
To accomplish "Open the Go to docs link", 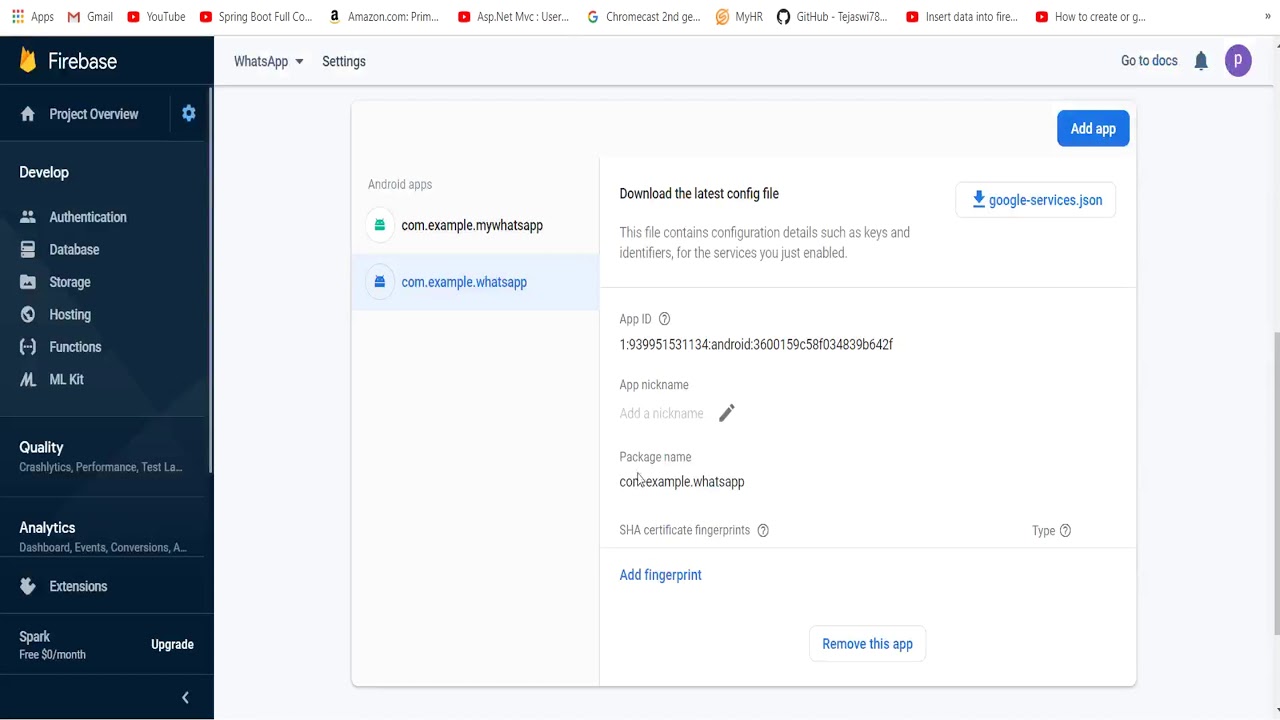I will [x=1149, y=61].
